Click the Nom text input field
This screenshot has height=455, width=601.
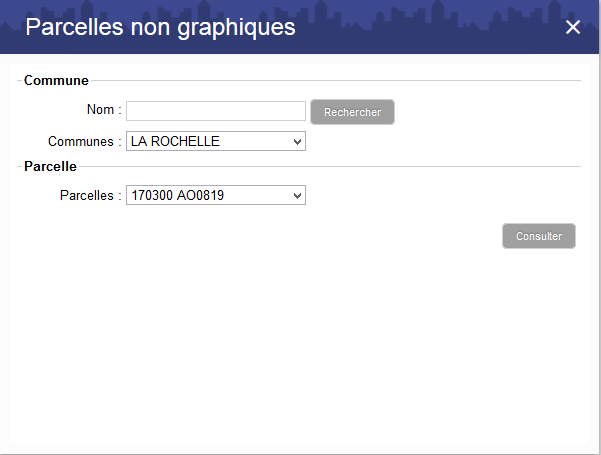tap(215, 111)
